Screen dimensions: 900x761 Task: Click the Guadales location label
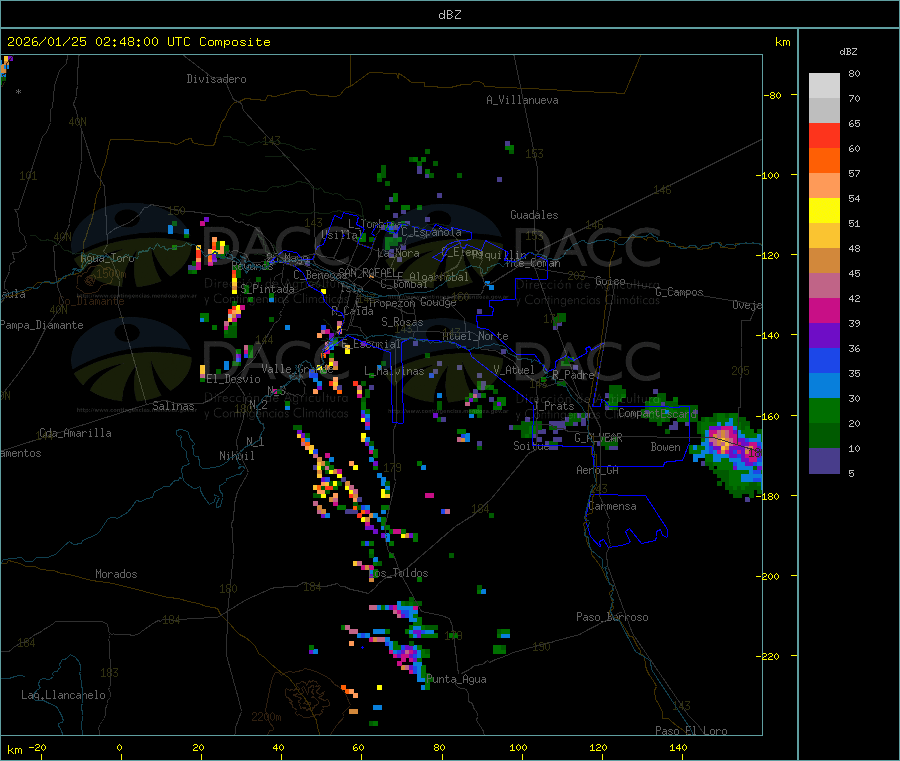[534, 215]
